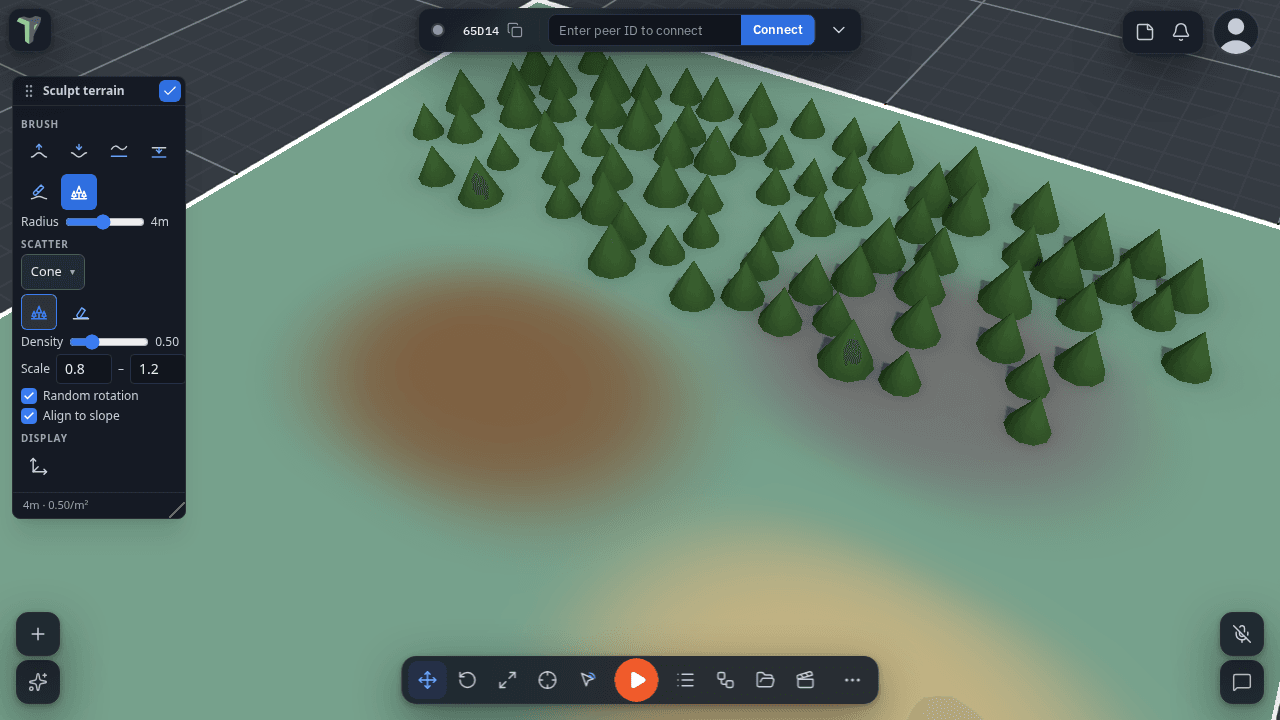Open the Cone scatter shape dropdown

pyautogui.click(x=53, y=272)
